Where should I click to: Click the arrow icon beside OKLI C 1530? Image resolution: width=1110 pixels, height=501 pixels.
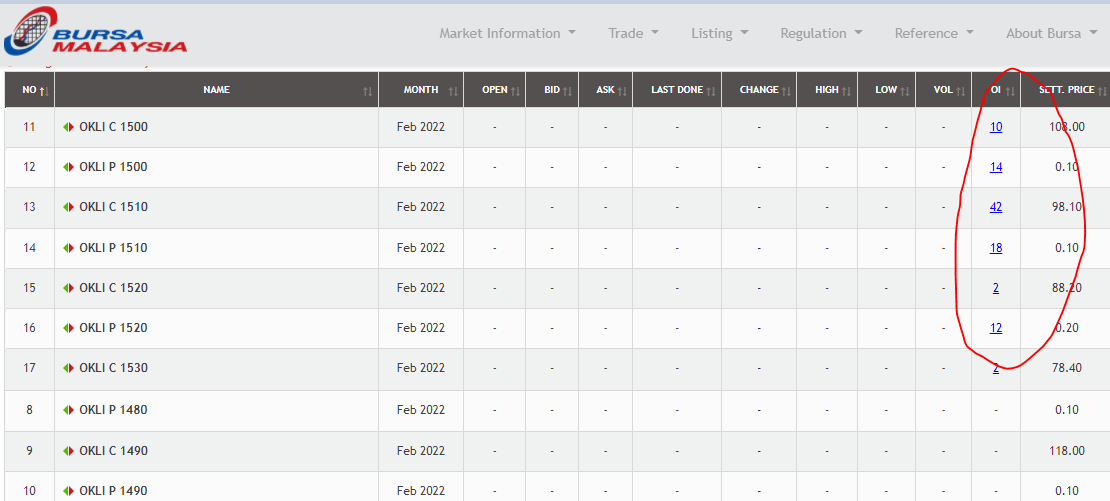[69, 368]
